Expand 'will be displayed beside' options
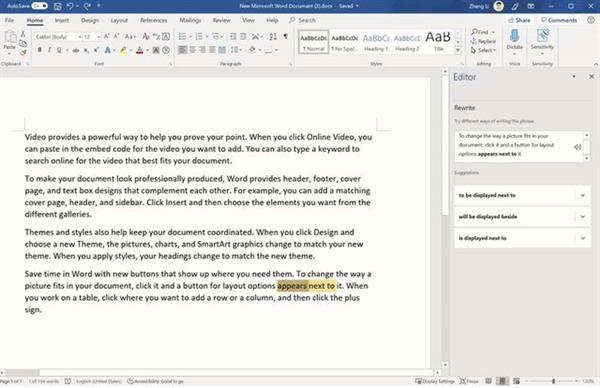This screenshot has width=600, height=388. [583, 217]
